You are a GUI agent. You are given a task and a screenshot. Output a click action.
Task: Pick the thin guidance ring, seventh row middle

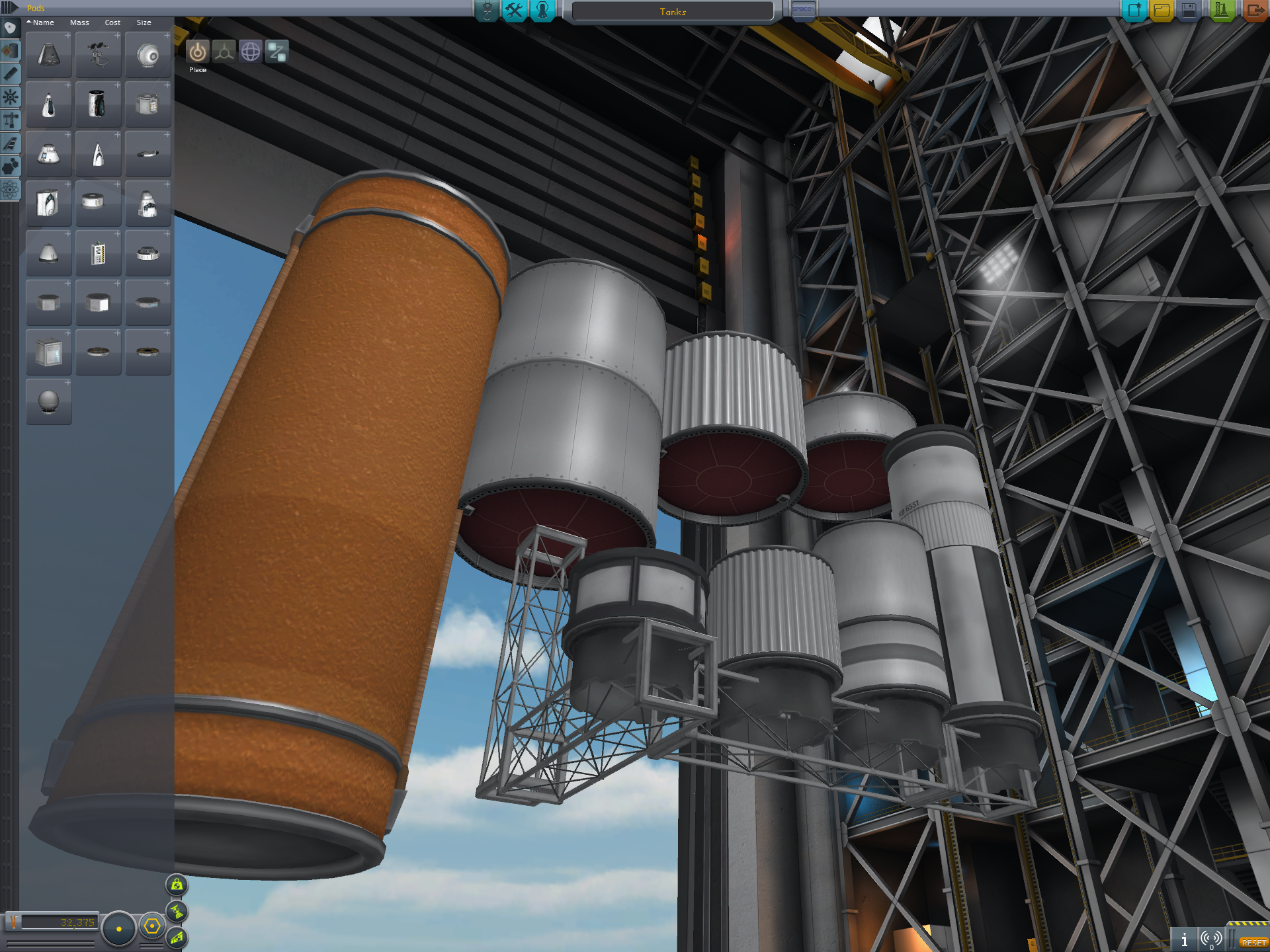click(x=99, y=352)
